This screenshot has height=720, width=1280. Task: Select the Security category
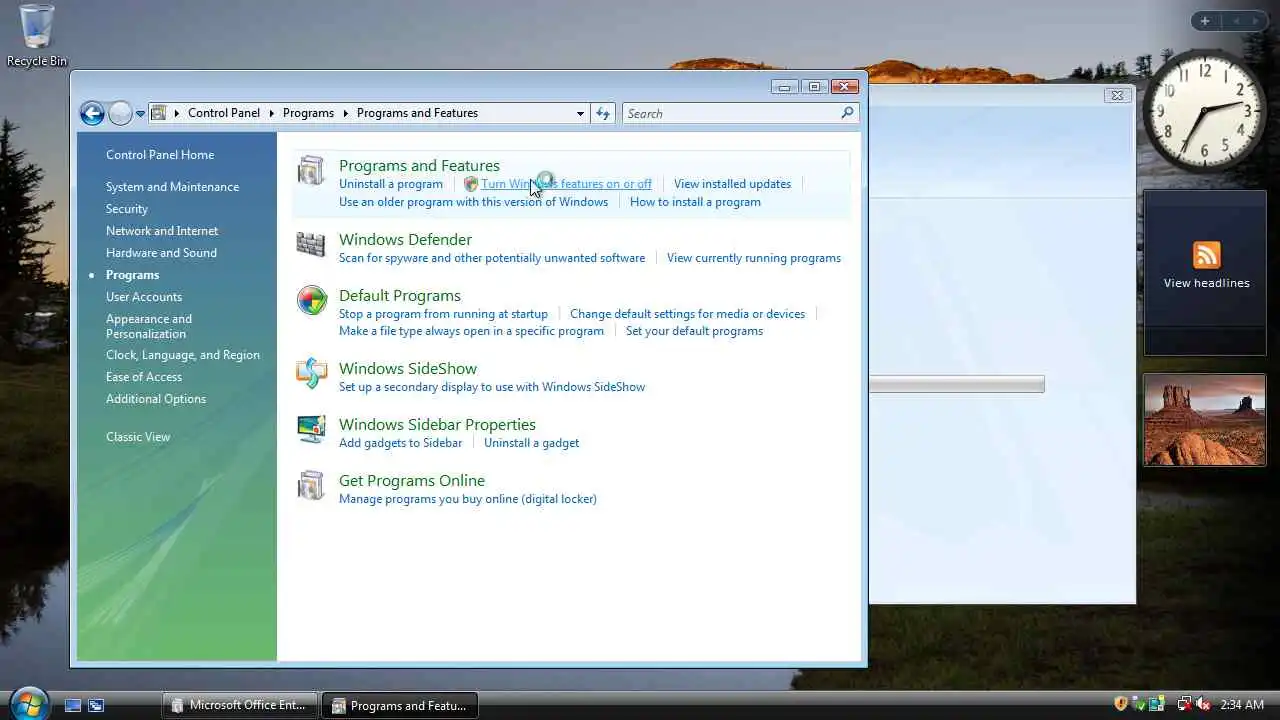pyautogui.click(x=127, y=209)
